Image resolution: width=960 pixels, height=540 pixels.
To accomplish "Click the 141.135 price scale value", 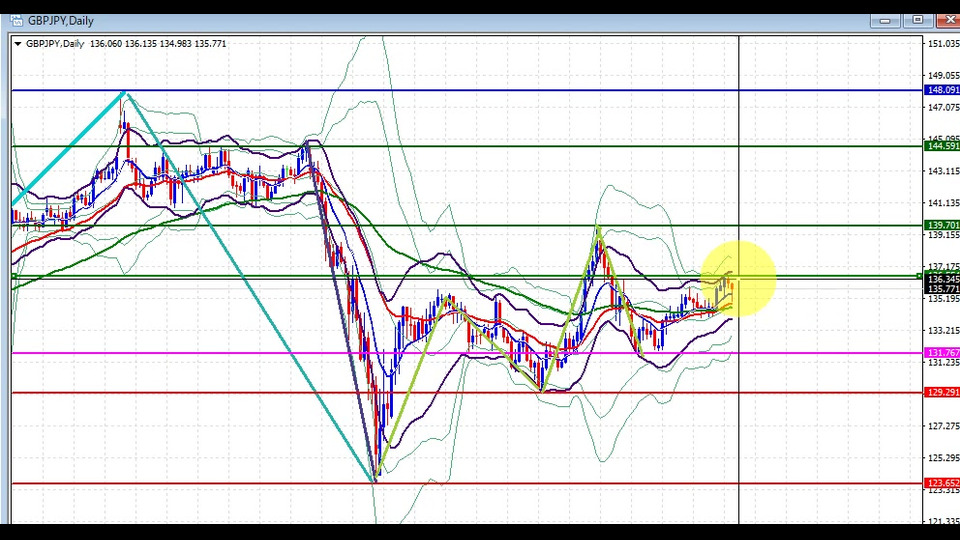I will coord(943,203).
